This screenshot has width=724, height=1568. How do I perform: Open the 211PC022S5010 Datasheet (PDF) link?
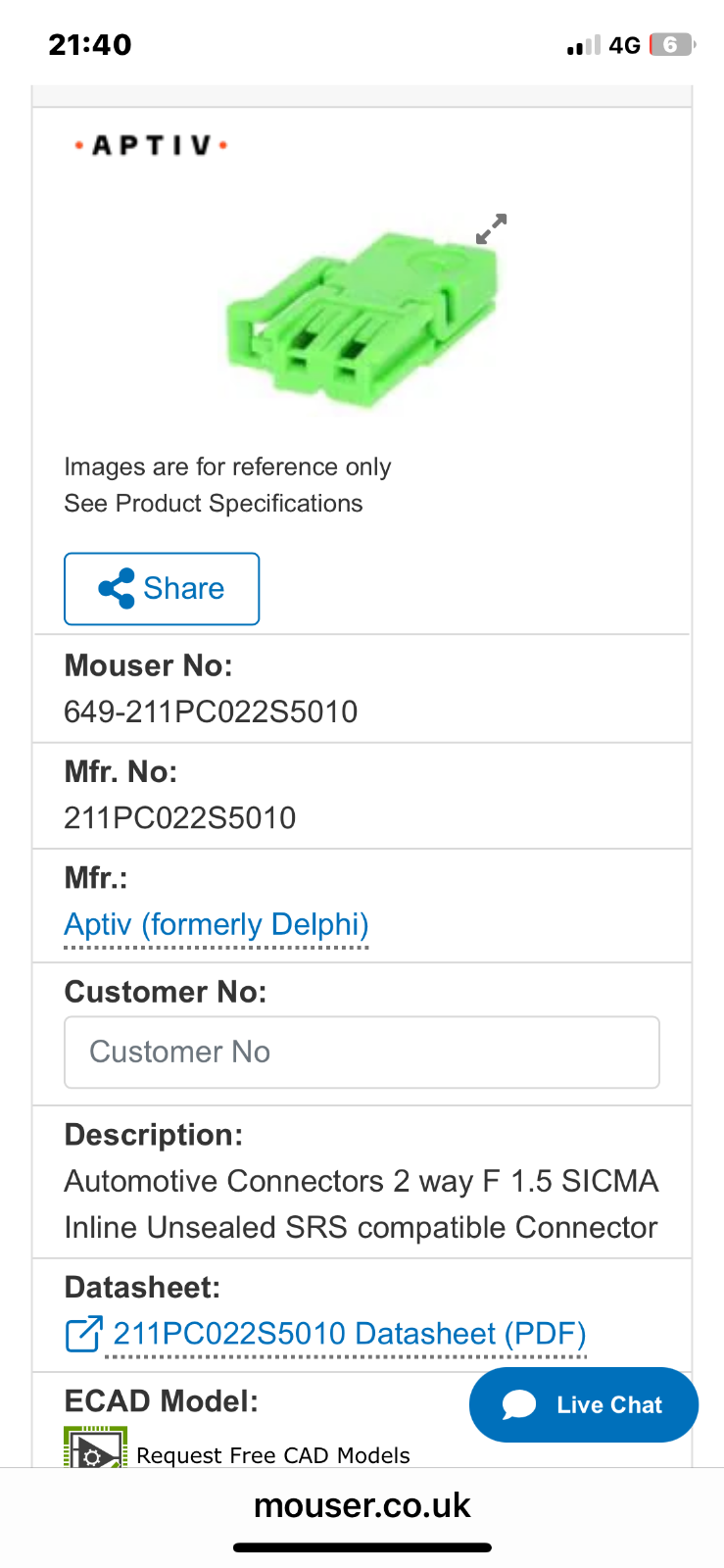[x=350, y=1334]
